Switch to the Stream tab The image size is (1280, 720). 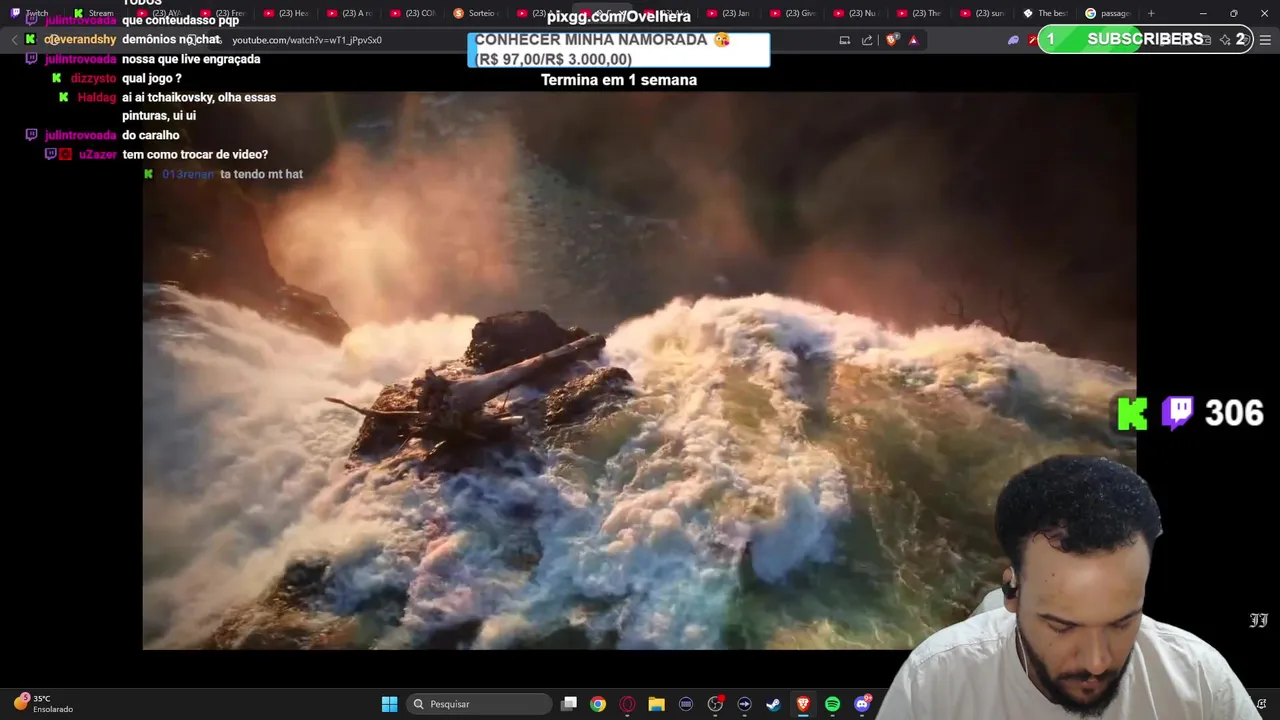94,13
